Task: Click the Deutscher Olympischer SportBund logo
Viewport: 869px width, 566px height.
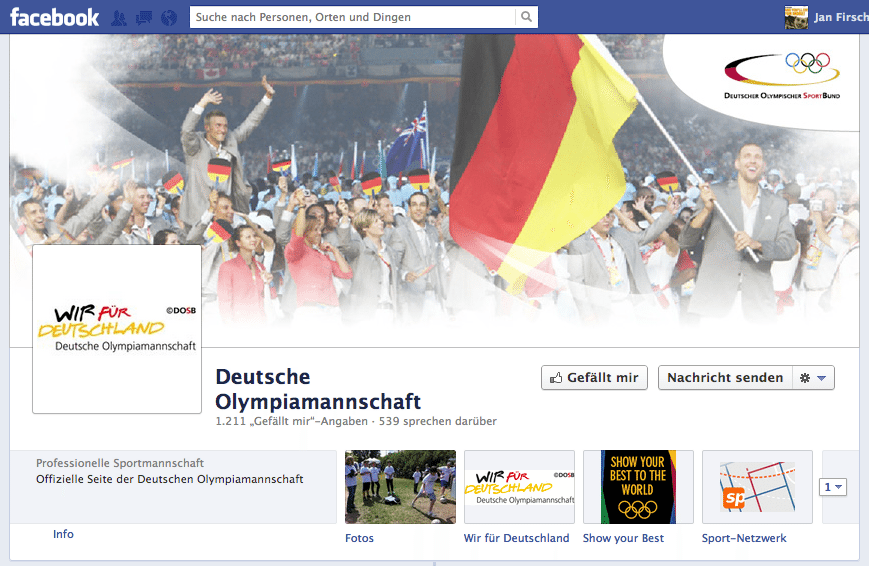Action: click(x=782, y=77)
